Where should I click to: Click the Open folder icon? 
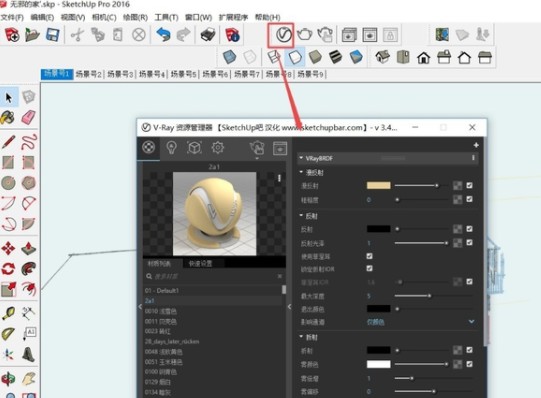point(32,34)
